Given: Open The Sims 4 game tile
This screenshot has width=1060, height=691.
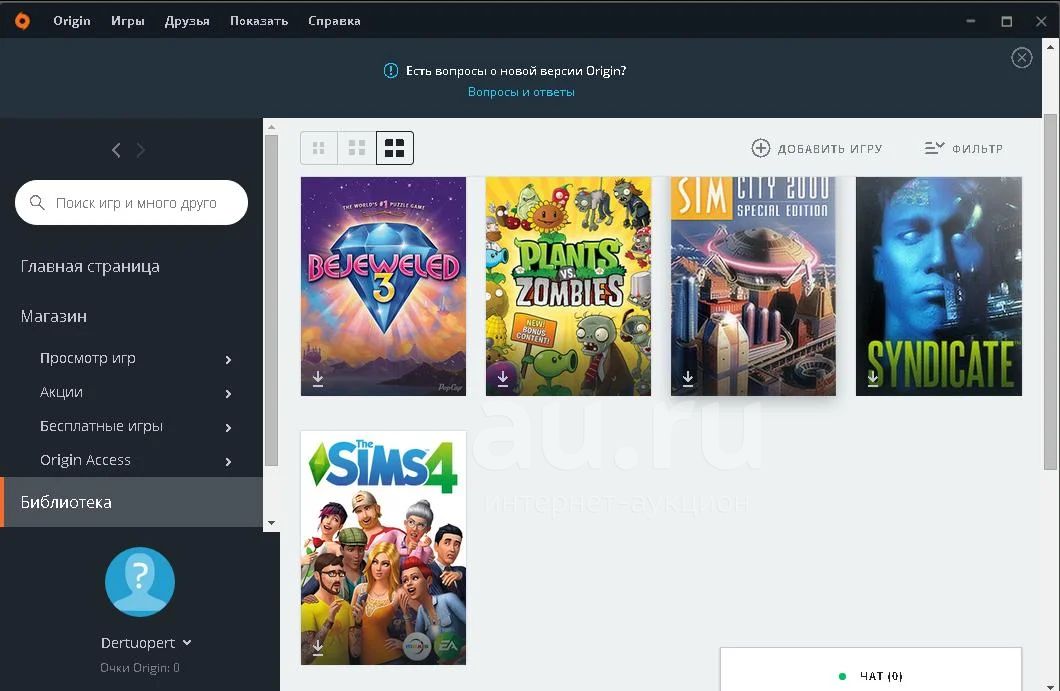Looking at the screenshot, I should [x=383, y=548].
